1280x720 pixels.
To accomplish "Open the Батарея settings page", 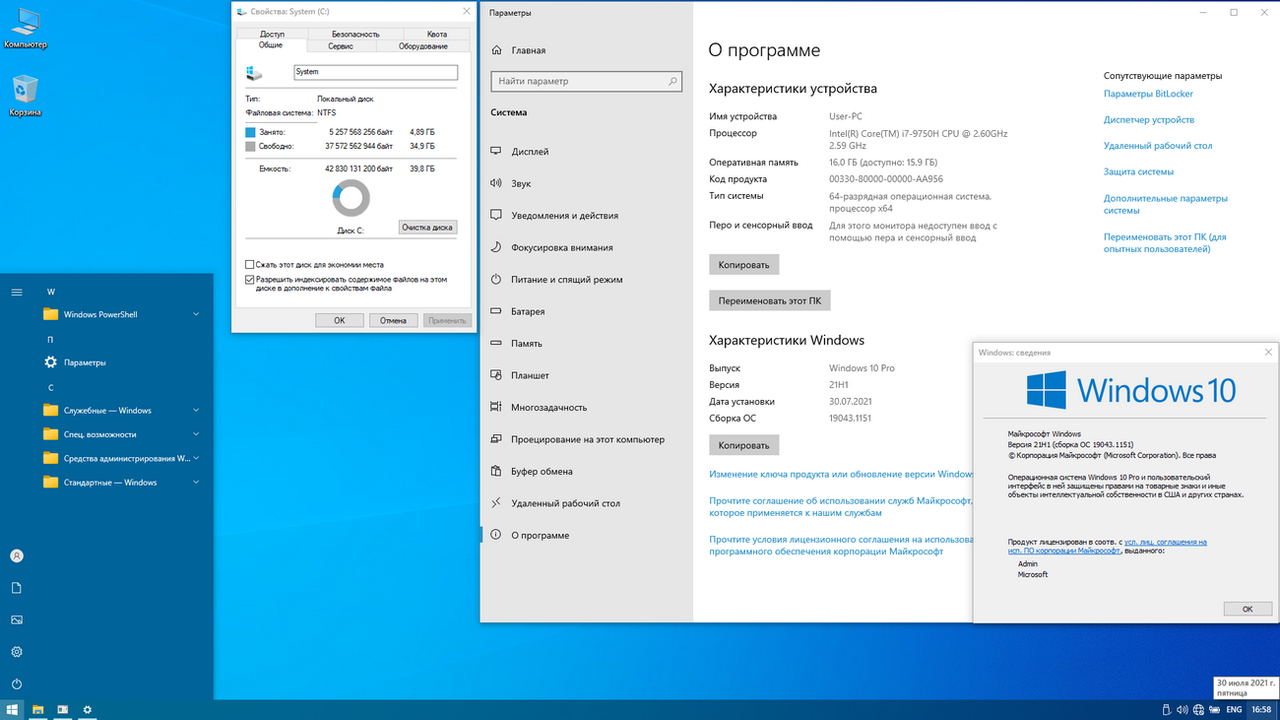I will (x=527, y=312).
